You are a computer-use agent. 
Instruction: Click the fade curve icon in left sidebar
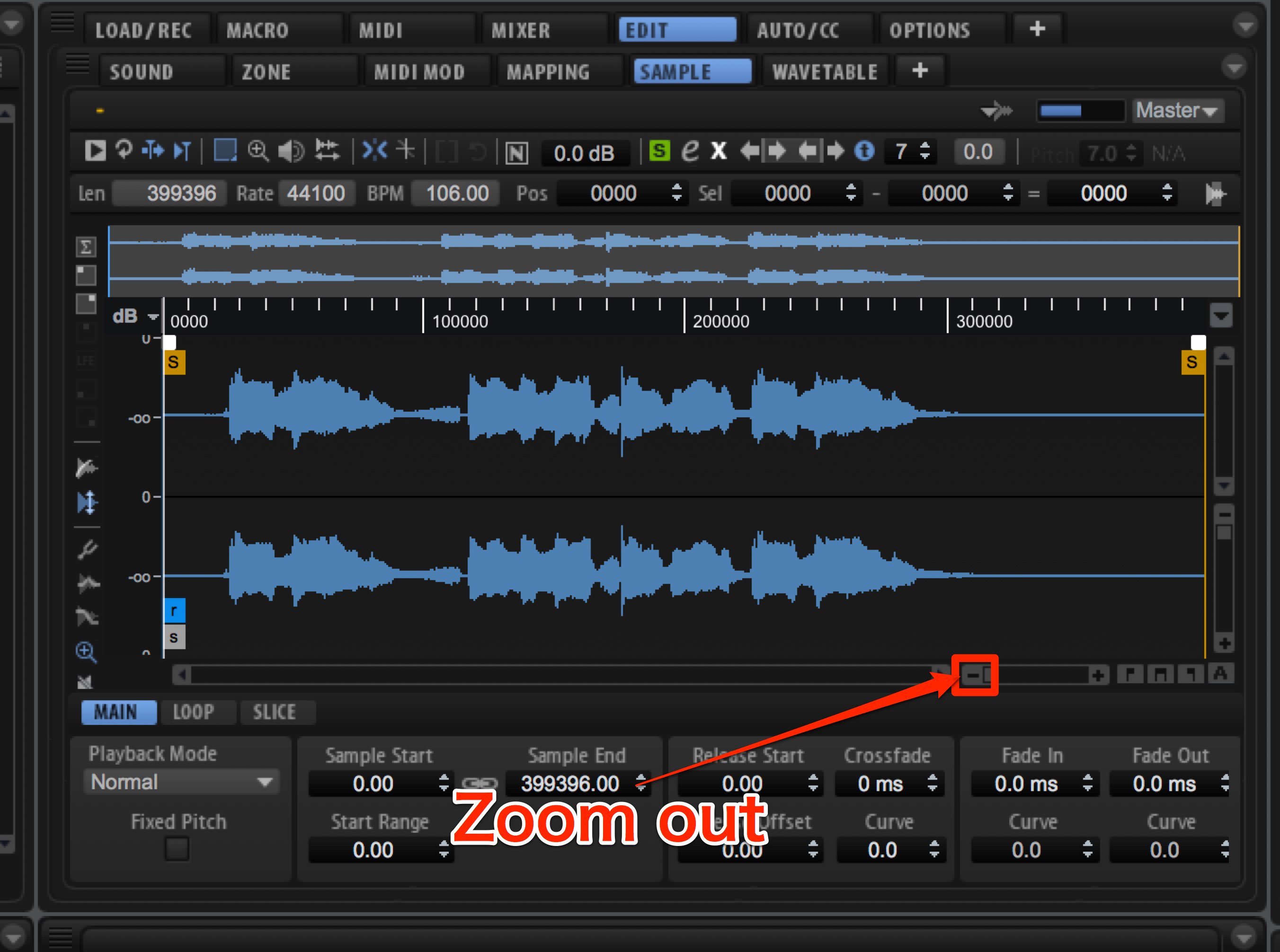tap(87, 468)
